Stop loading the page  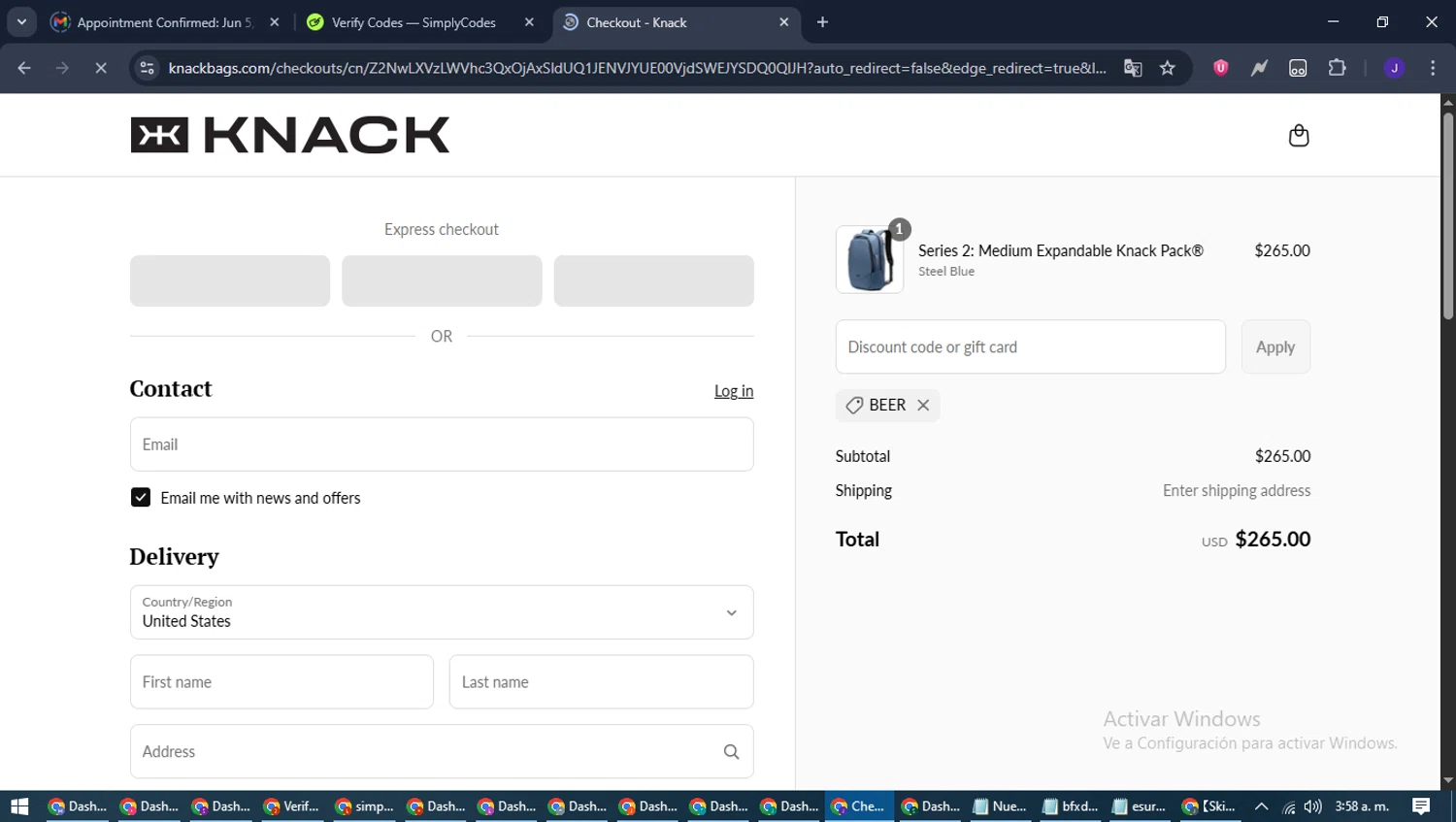point(101,68)
